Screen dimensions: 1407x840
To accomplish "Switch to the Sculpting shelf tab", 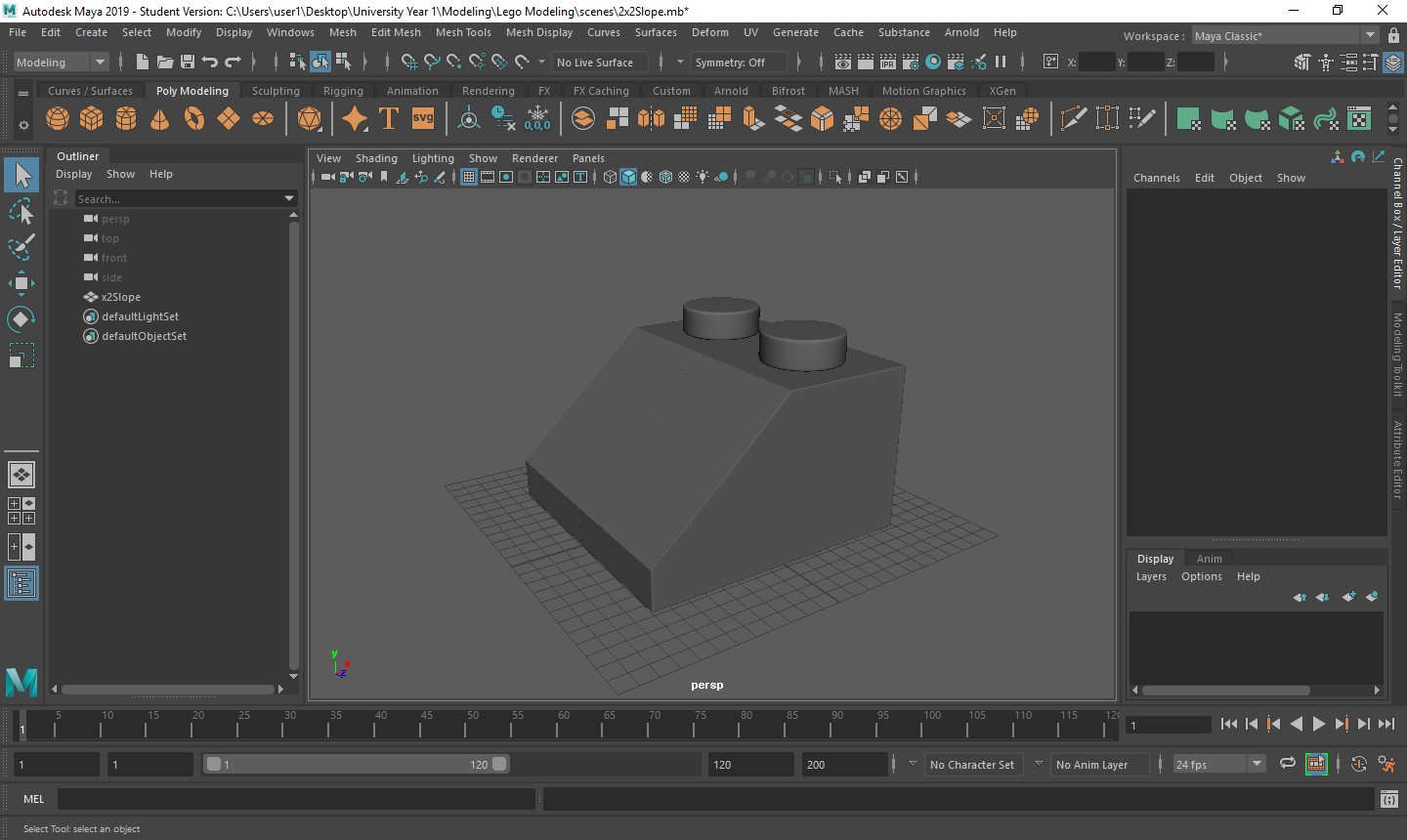I will point(276,91).
